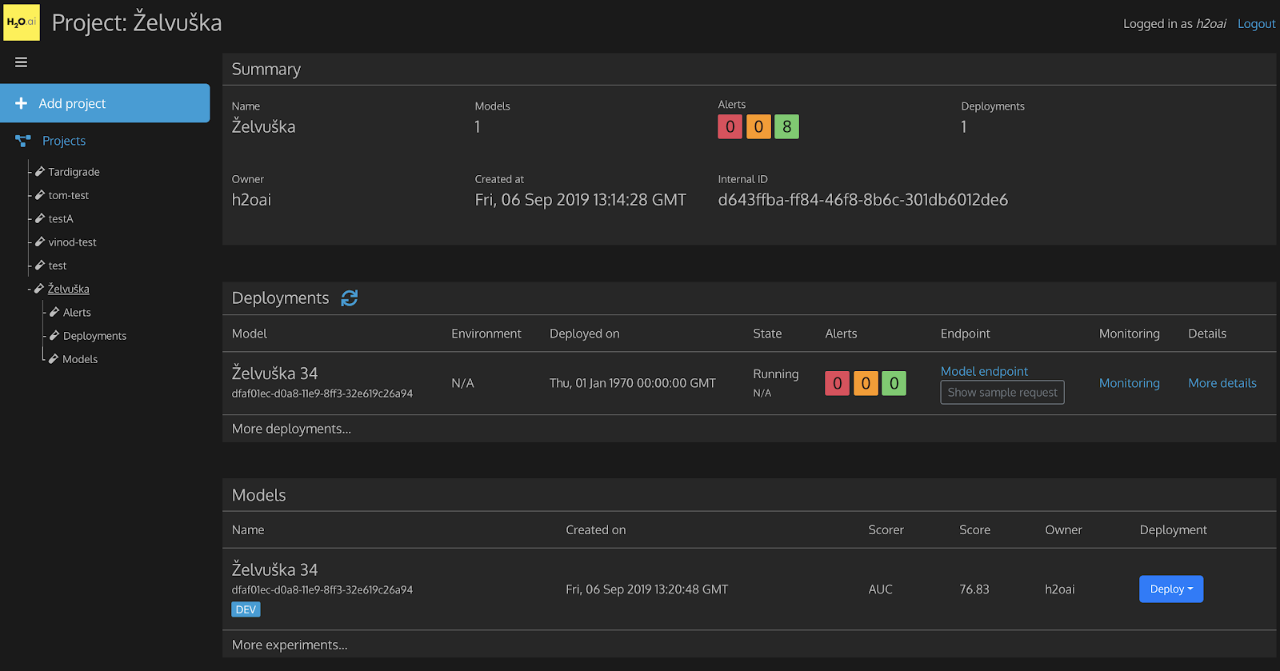Click the tag icon beside tom-test
Screen dimensions: 1280x671
pos(40,195)
